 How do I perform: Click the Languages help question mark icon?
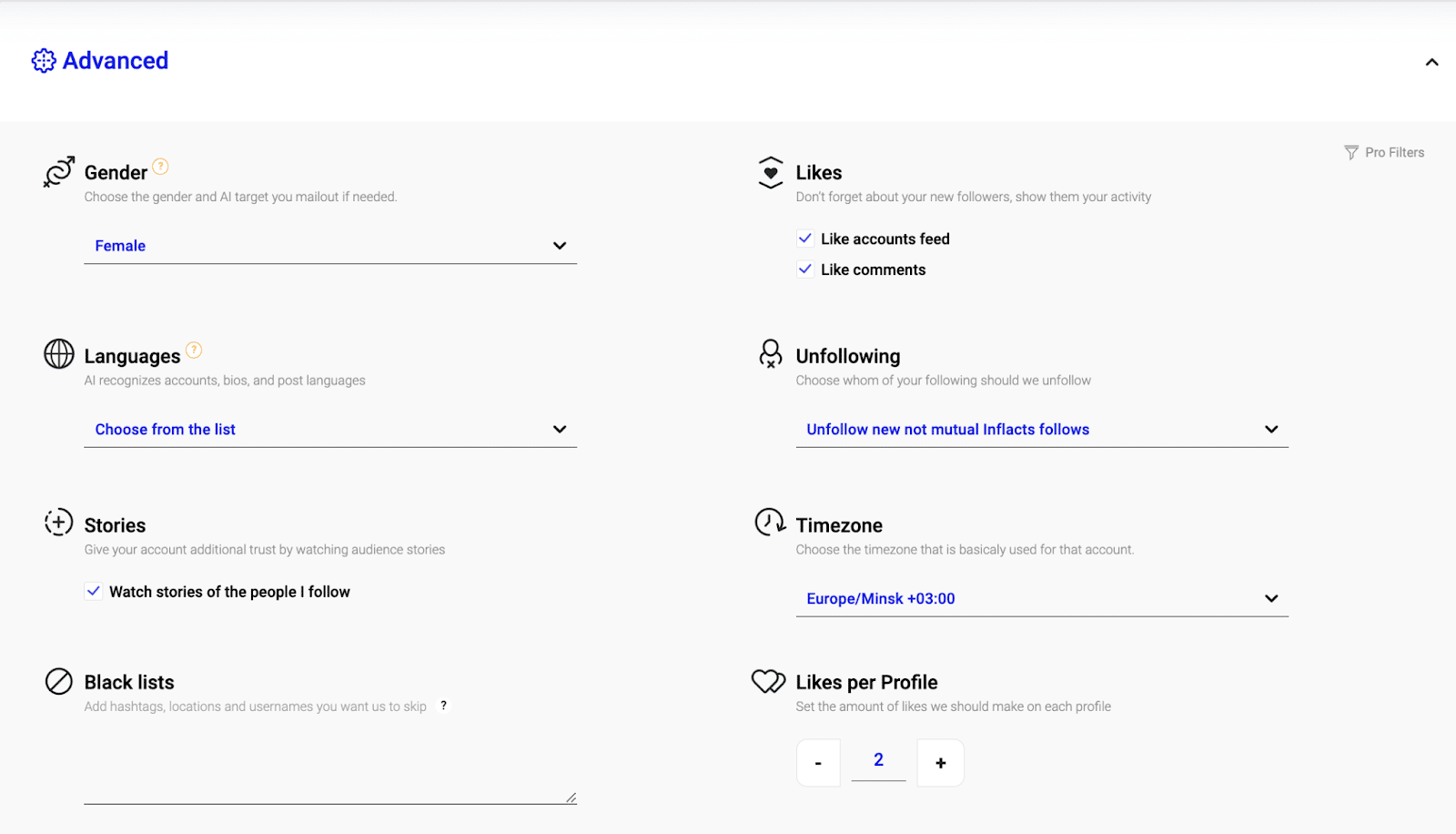(x=194, y=351)
